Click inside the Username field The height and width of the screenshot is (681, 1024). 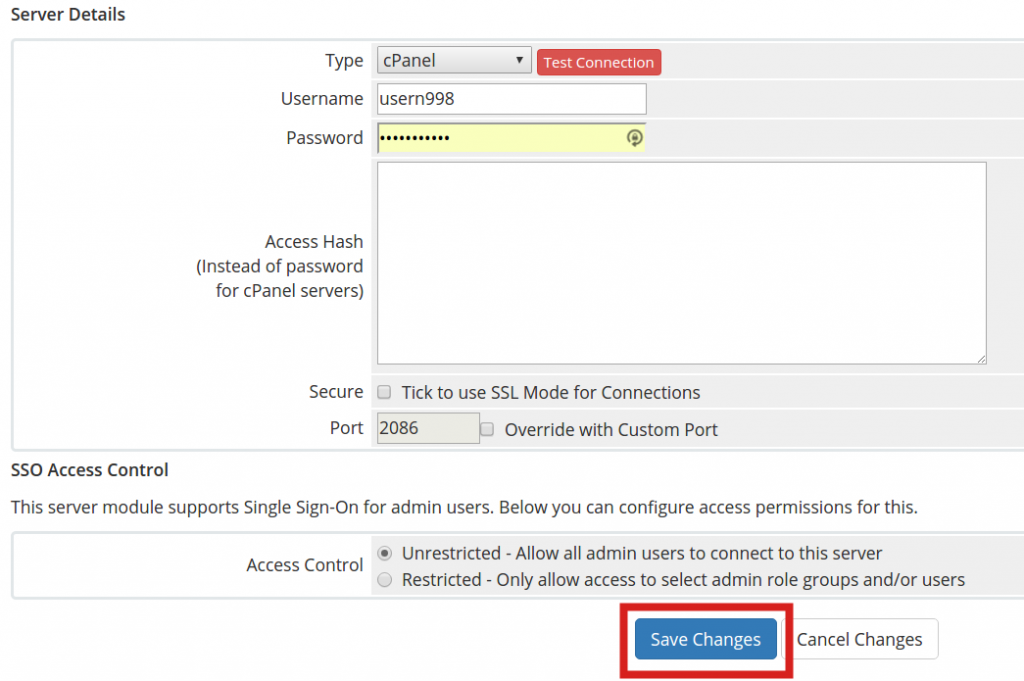click(x=510, y=99)
